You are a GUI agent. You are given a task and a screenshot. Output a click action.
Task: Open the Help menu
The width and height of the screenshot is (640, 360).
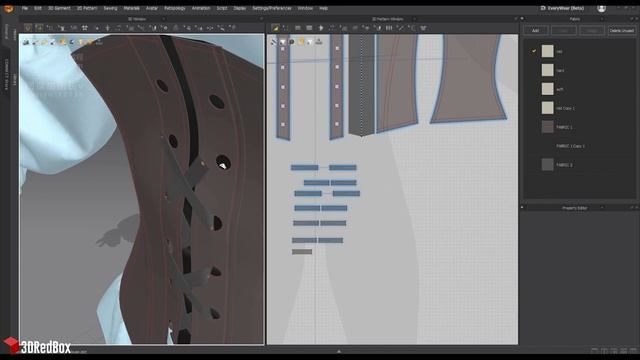point(324,8)
